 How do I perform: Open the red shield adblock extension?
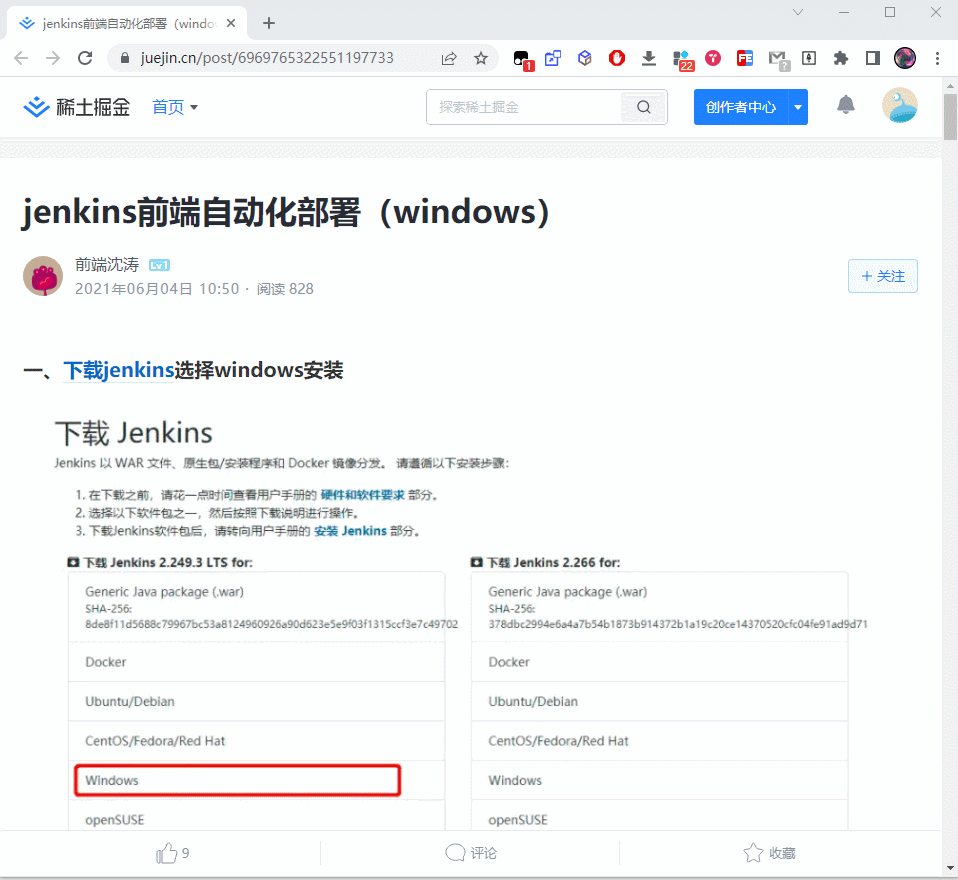pyautogui.click(x=616, y=58)
